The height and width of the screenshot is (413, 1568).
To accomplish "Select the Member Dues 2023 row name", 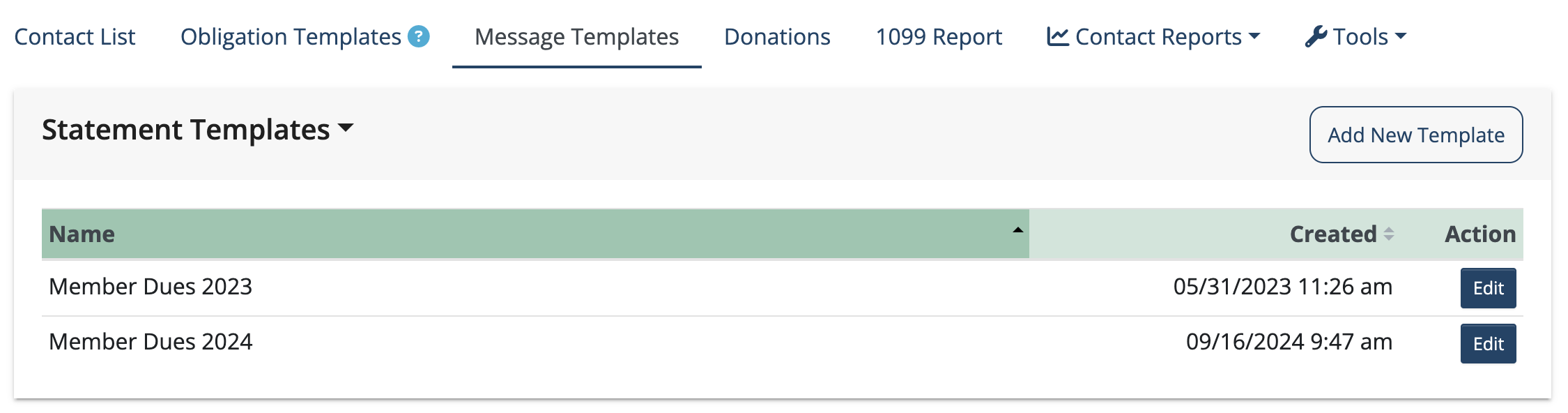I will [x=151, y=287].
